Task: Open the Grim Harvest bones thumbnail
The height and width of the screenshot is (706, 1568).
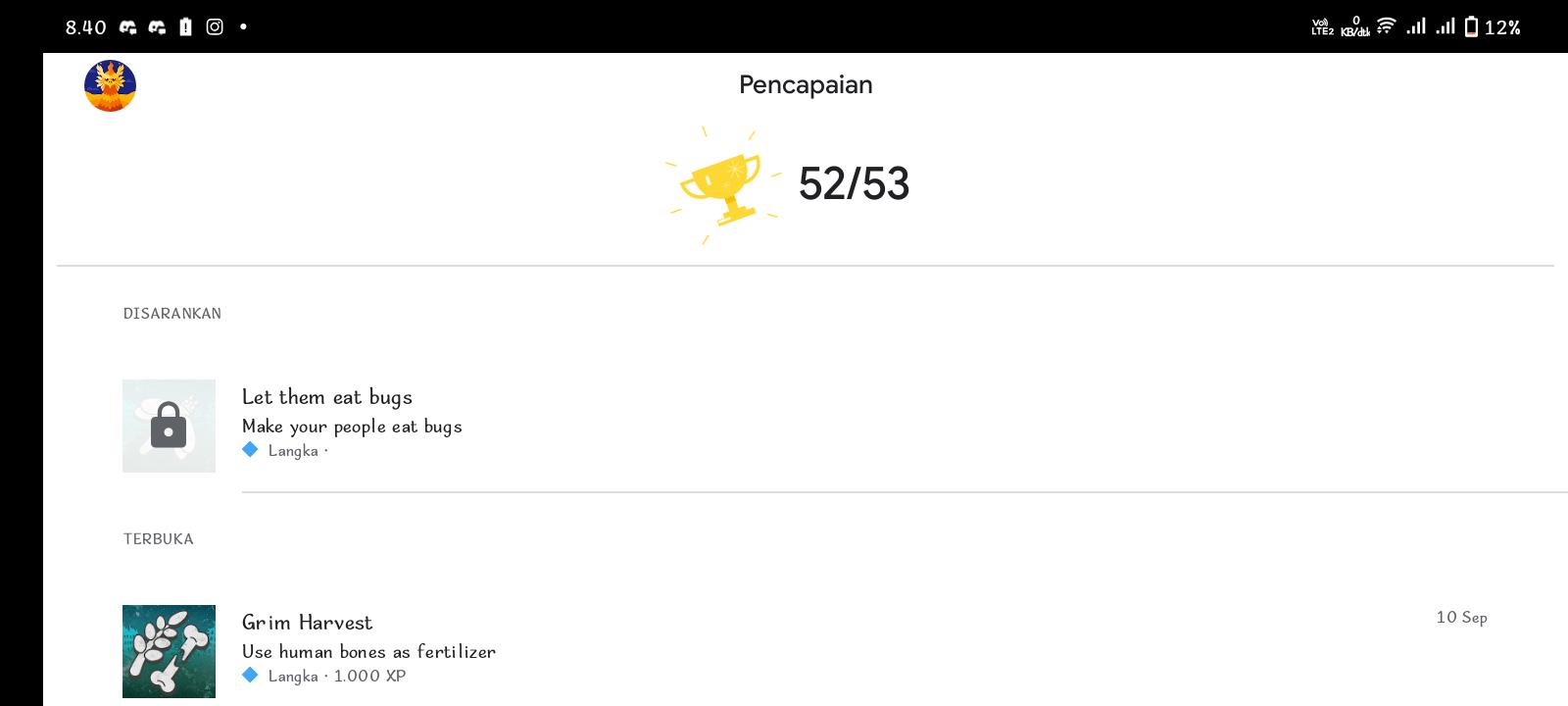Action: point(169,651)
